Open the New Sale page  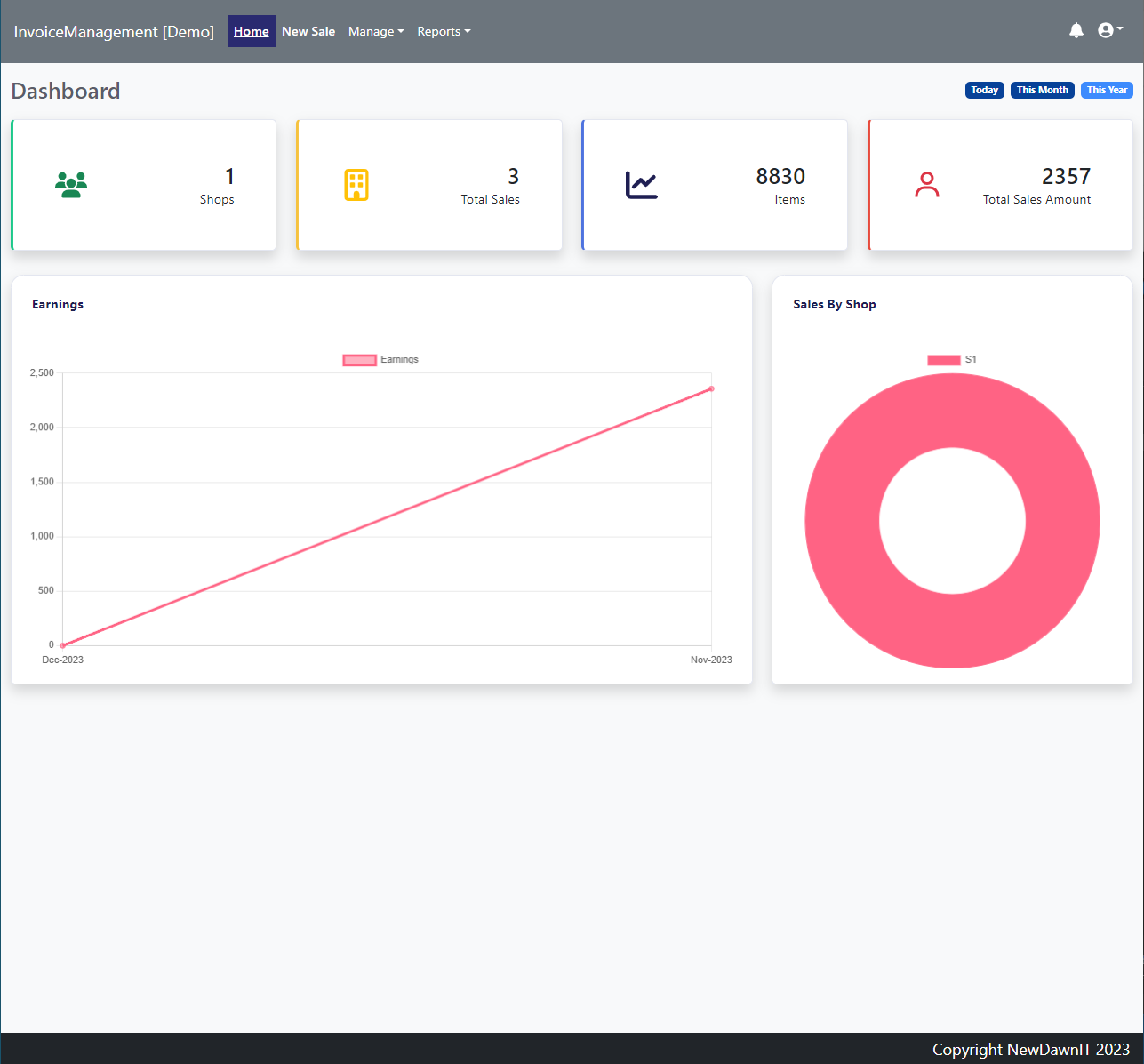308,31
